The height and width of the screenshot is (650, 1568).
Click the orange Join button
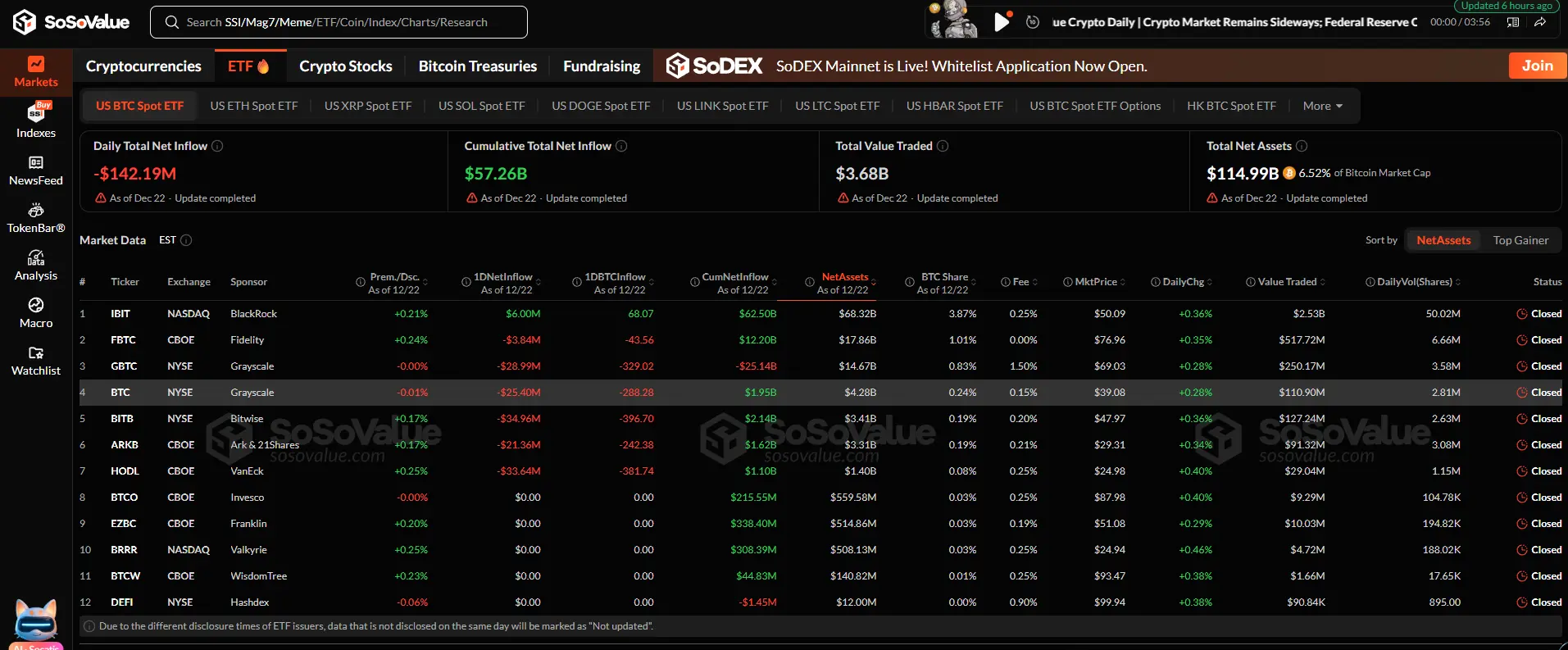point(1537,66)
